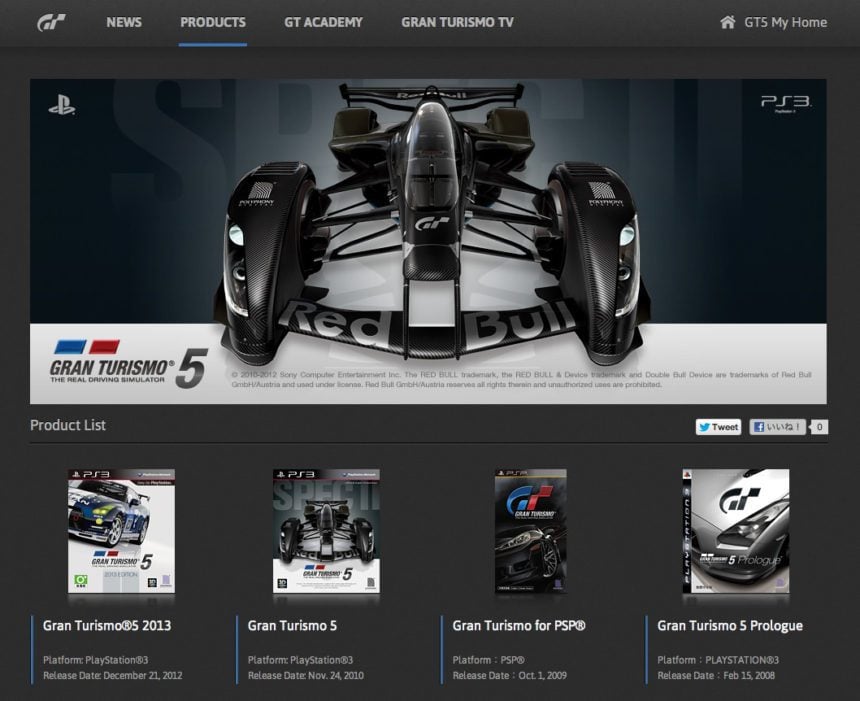Click the Platform: PSP® text
The image size is (860, 701).
[x=488, y=660]
